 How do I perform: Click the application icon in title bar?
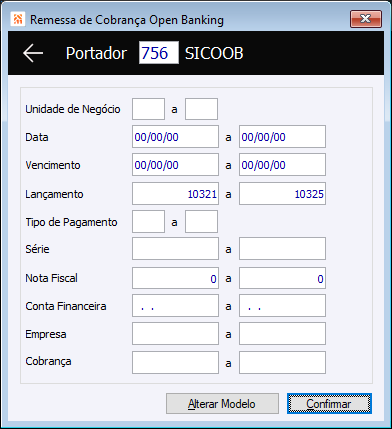[x=17, y=19]
